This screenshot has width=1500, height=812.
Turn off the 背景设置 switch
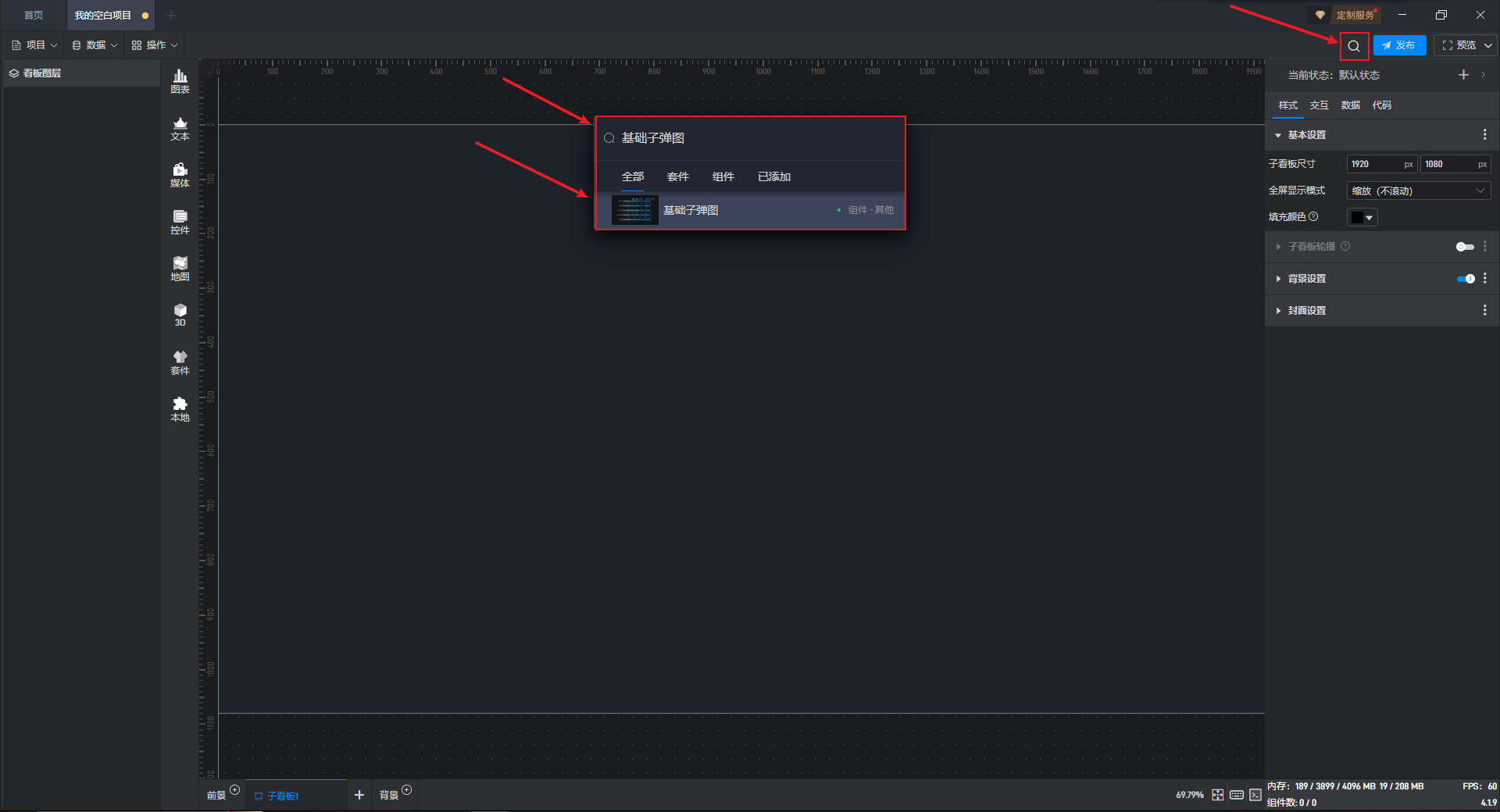(1466, 279)
